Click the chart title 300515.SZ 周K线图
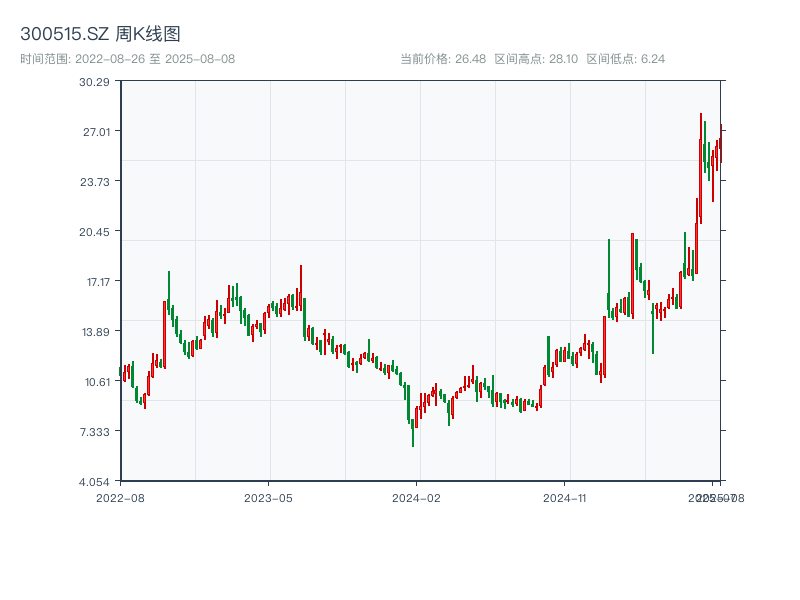The width and height of the screenshot is (800, 600). click(100, 34)
